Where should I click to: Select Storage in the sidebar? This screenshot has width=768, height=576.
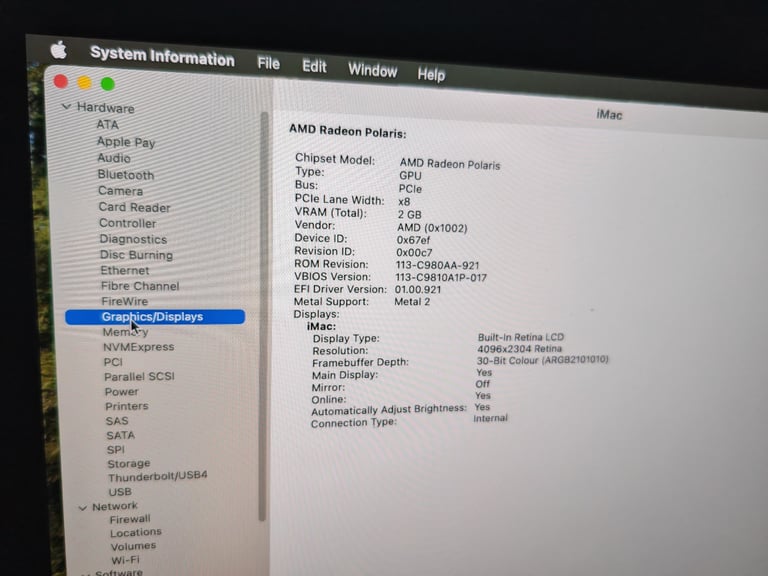[x=129, y=463]
